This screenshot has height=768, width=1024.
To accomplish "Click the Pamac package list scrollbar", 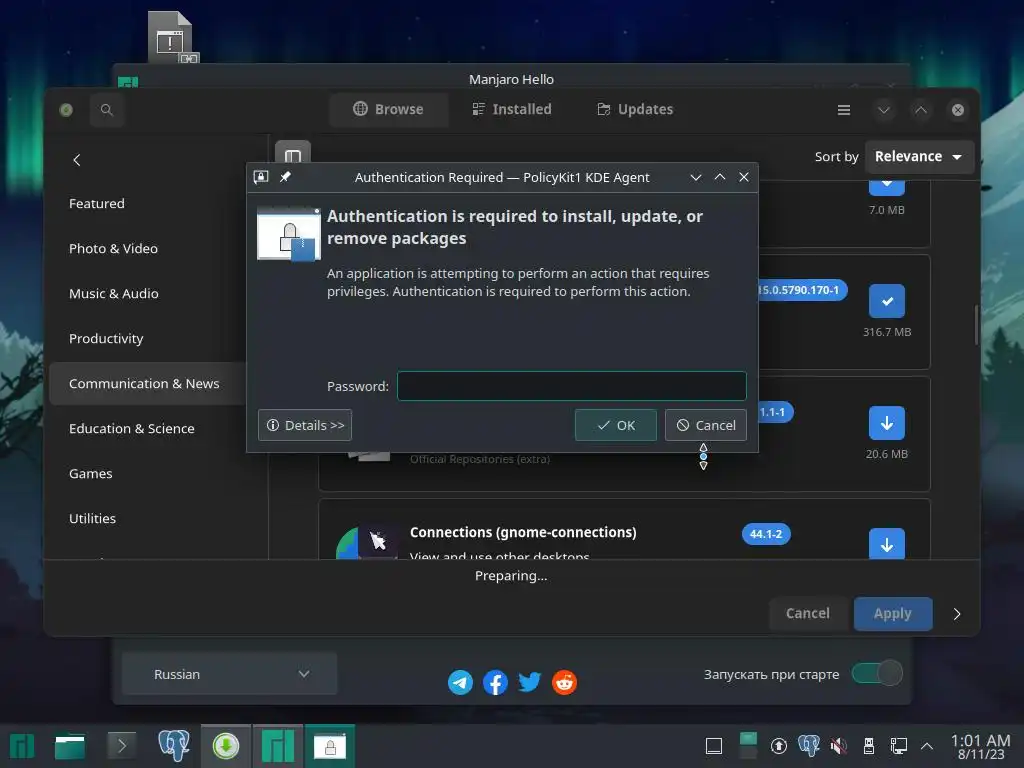I will (x=976, y=325).
